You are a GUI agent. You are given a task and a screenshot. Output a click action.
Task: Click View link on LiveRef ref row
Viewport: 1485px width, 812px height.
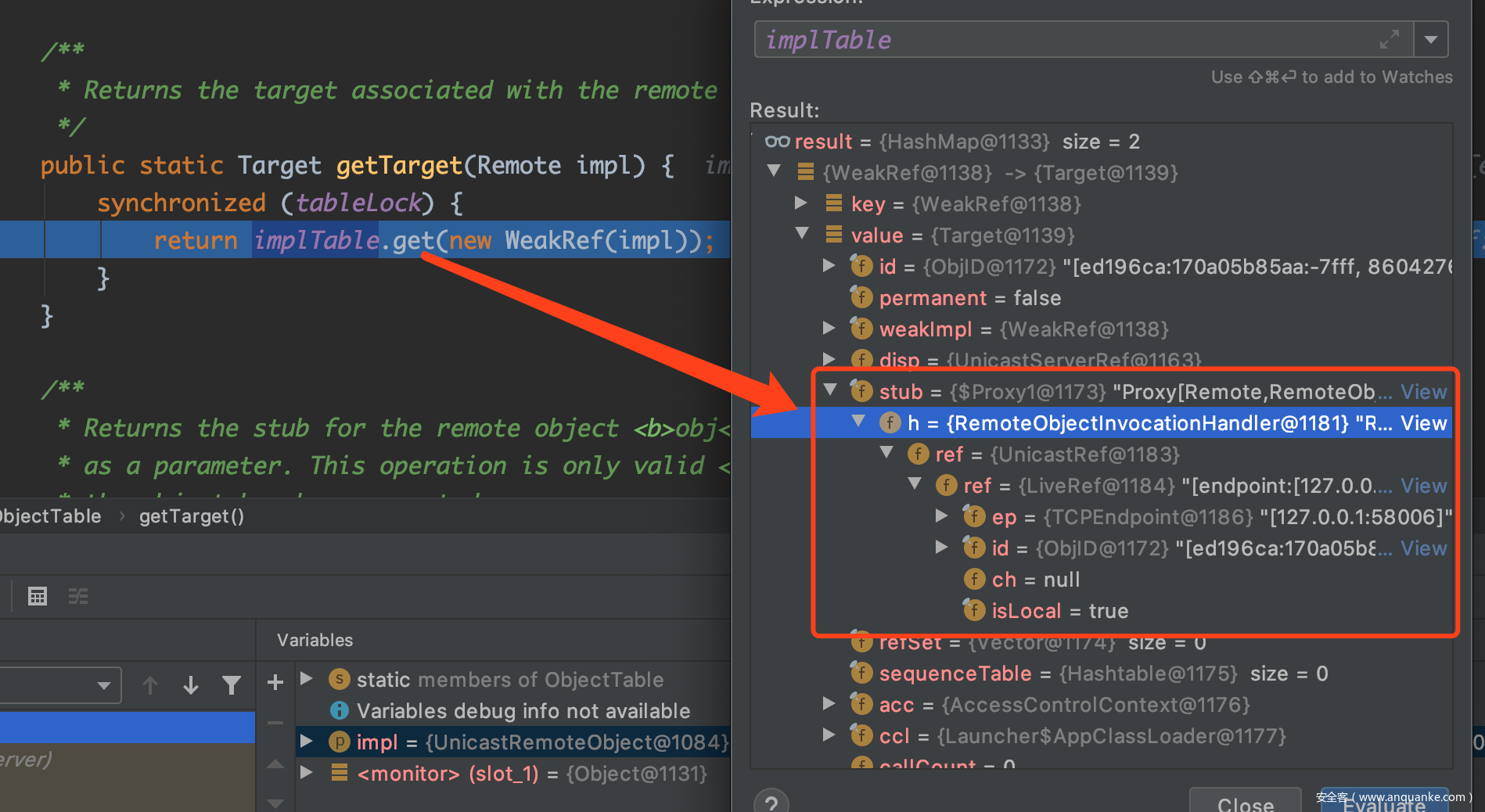click(1423, 486)
